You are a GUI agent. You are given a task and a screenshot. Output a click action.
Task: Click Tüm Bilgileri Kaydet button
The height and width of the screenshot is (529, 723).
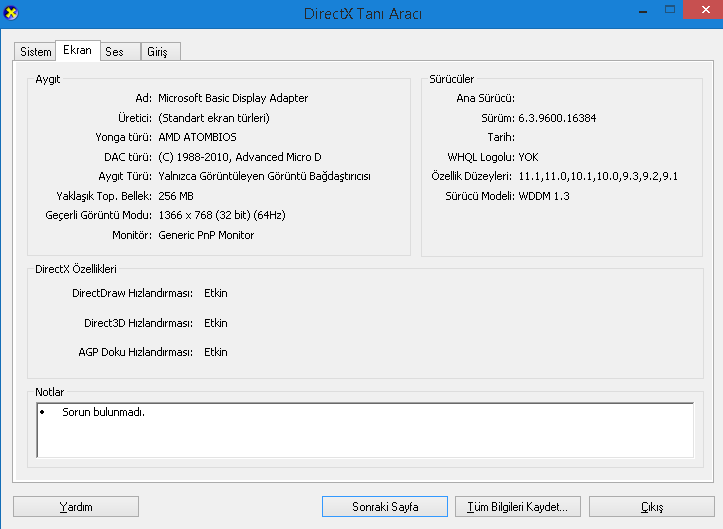coord(517,507)
